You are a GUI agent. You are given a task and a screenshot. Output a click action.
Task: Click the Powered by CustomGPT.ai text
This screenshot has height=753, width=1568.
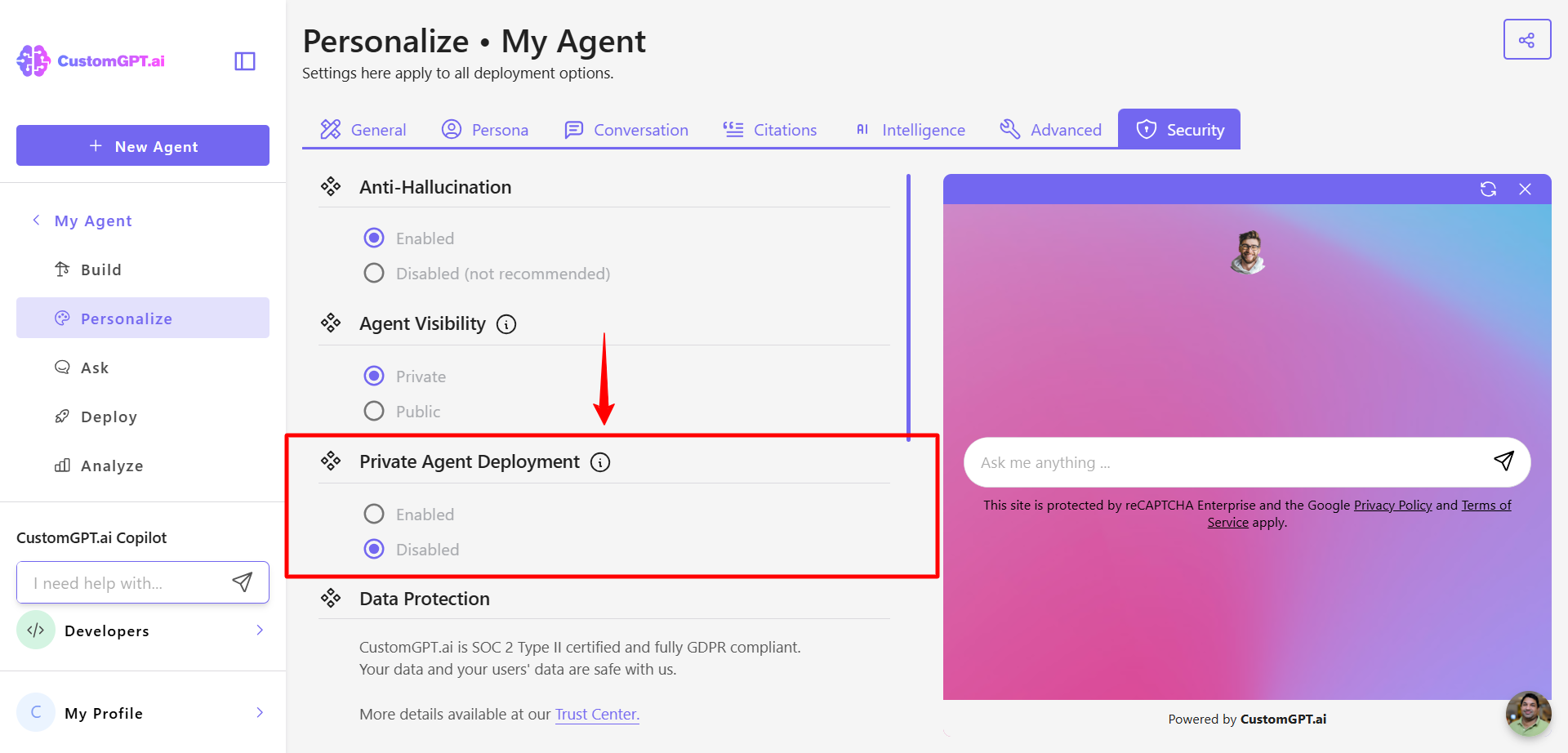tap(1247, 720)
